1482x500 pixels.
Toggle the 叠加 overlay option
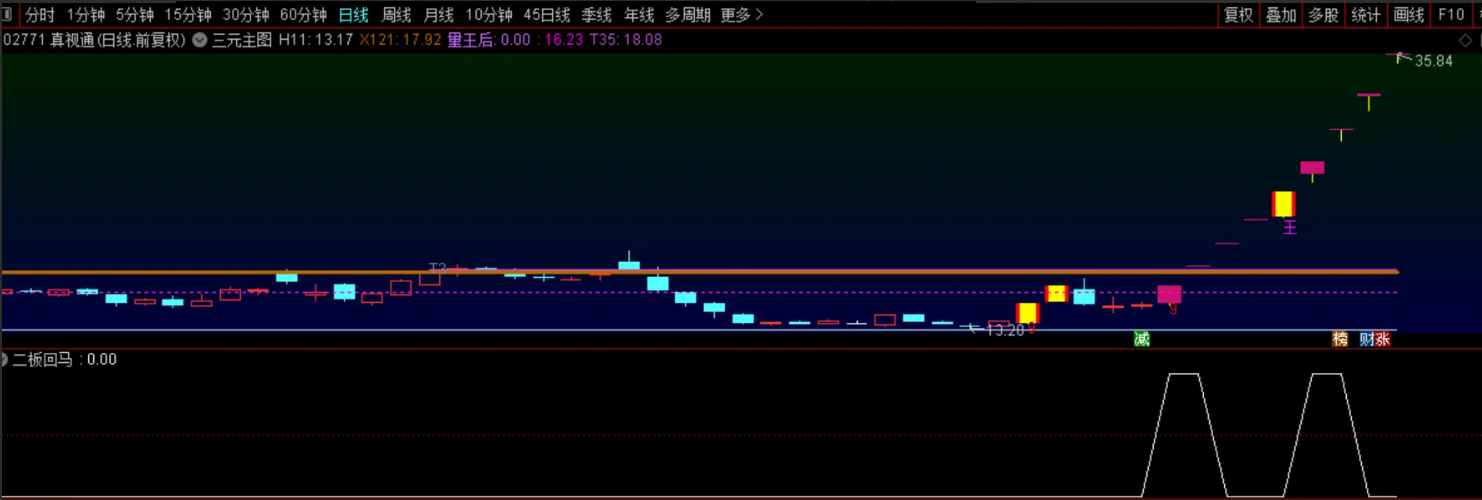point(1280,15)
